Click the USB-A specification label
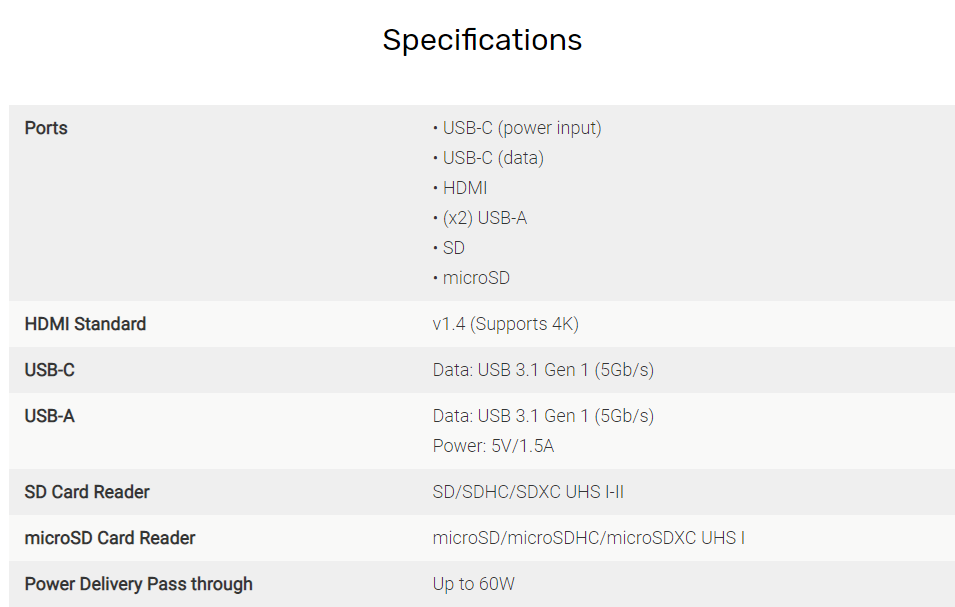 click(49, 416)
